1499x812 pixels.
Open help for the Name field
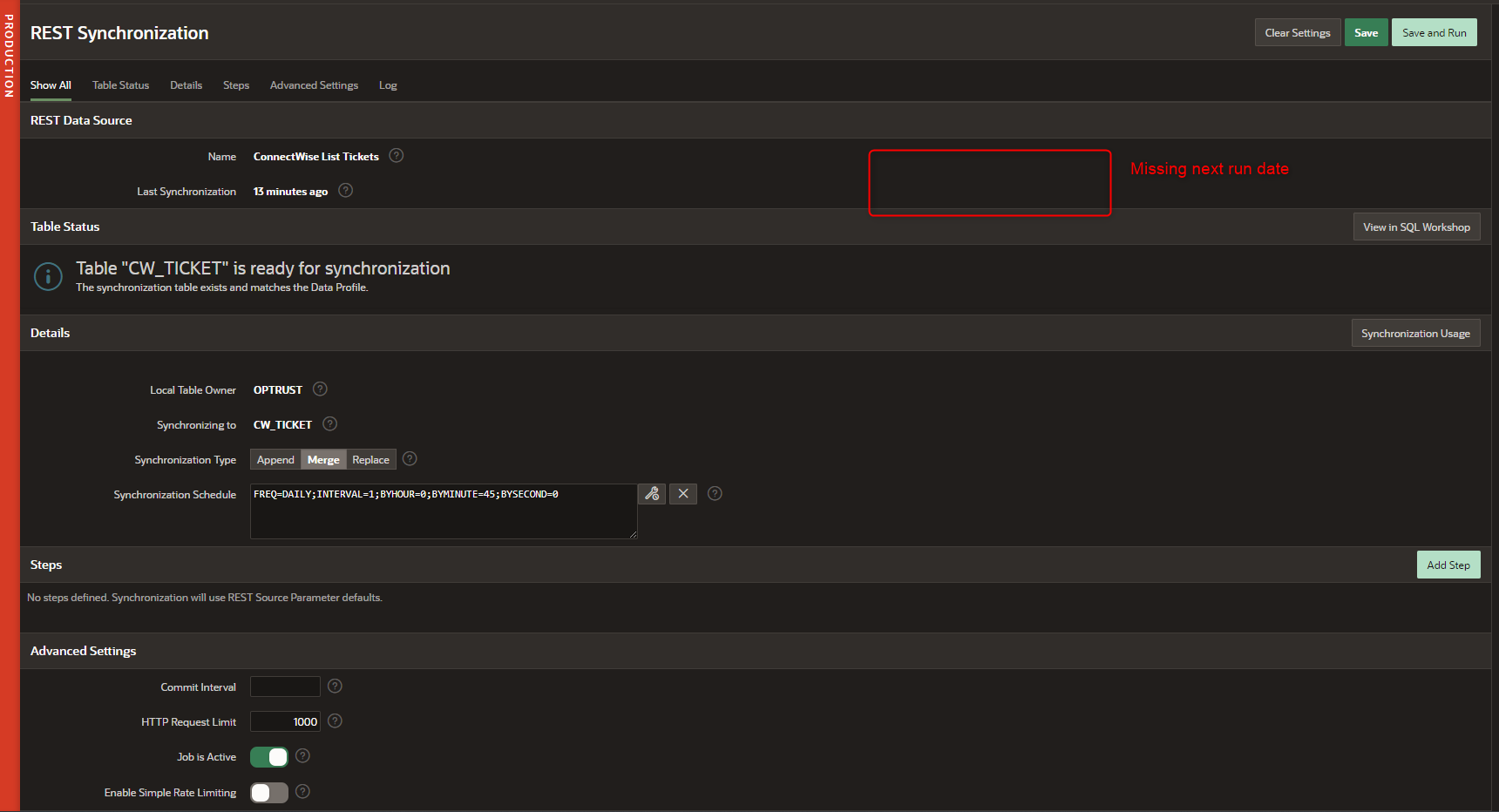397,156
